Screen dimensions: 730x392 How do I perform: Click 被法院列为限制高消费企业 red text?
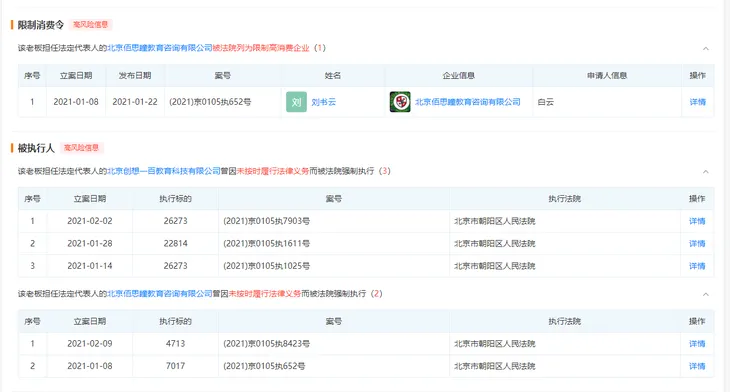click(261, 48)
